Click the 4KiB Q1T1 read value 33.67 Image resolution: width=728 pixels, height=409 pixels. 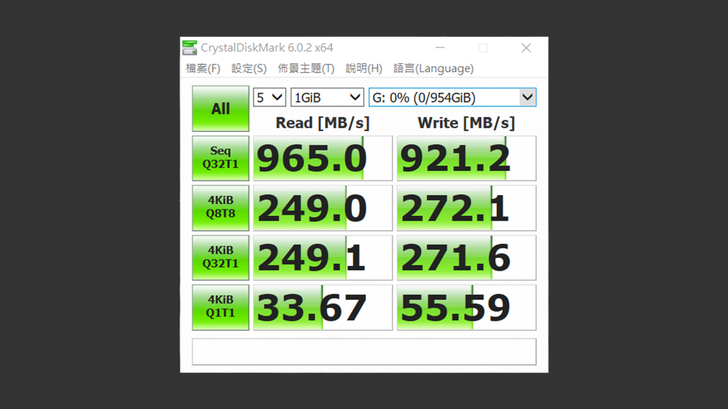coord(323,307)
